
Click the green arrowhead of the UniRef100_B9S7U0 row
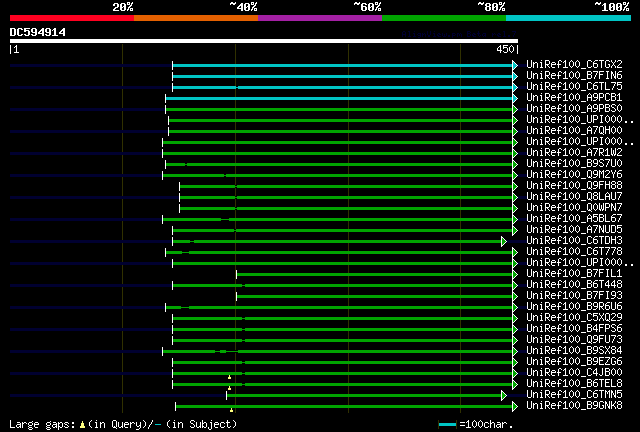[515, 165]
